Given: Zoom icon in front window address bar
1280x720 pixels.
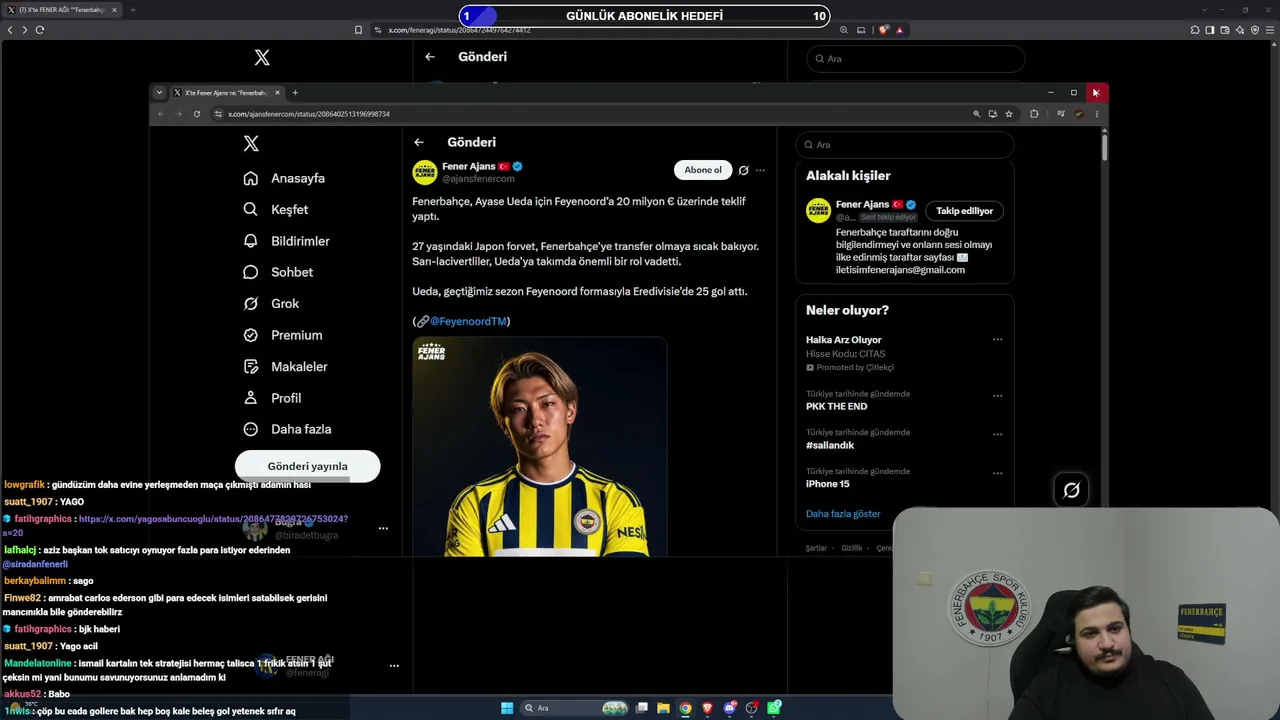Looking at the screenshot, I should (x=976, y=114).
